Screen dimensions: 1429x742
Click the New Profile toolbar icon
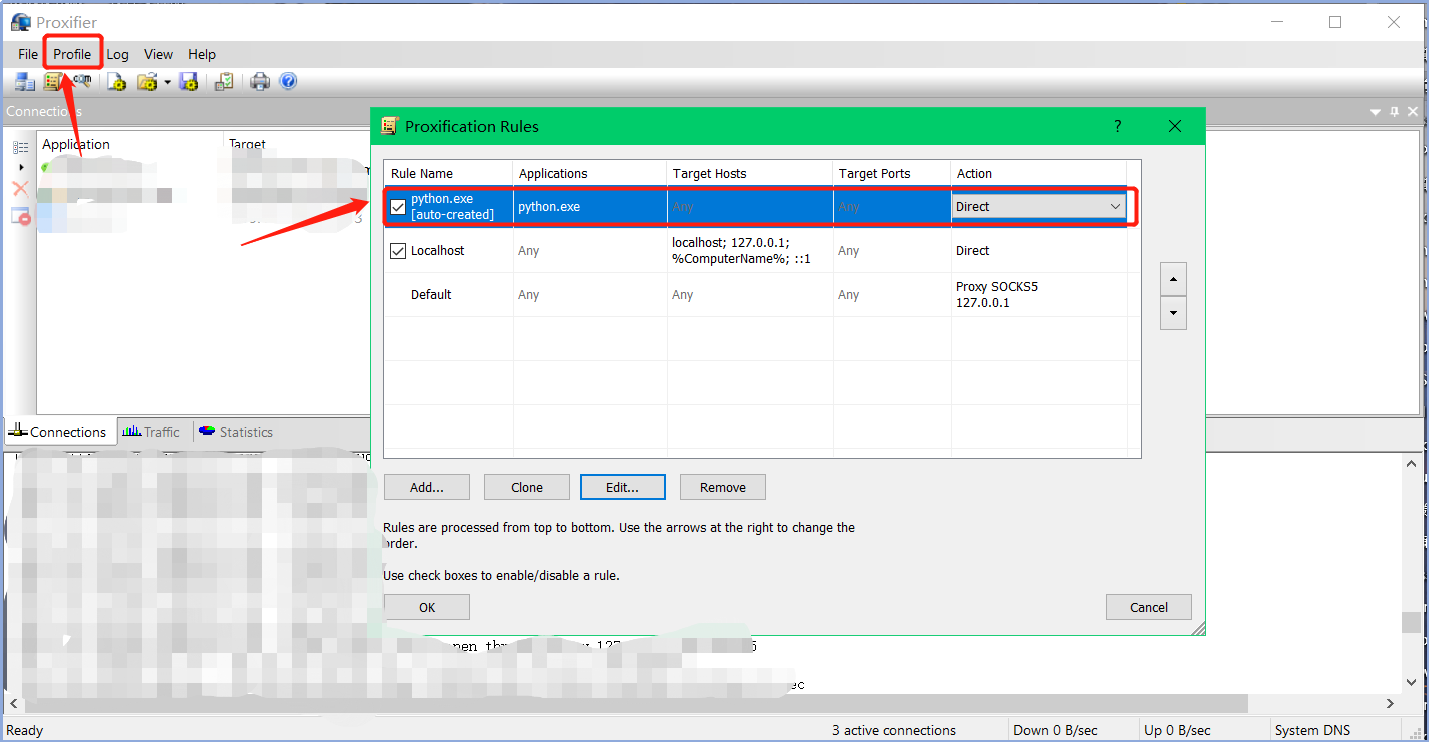[x=117, y=82]
